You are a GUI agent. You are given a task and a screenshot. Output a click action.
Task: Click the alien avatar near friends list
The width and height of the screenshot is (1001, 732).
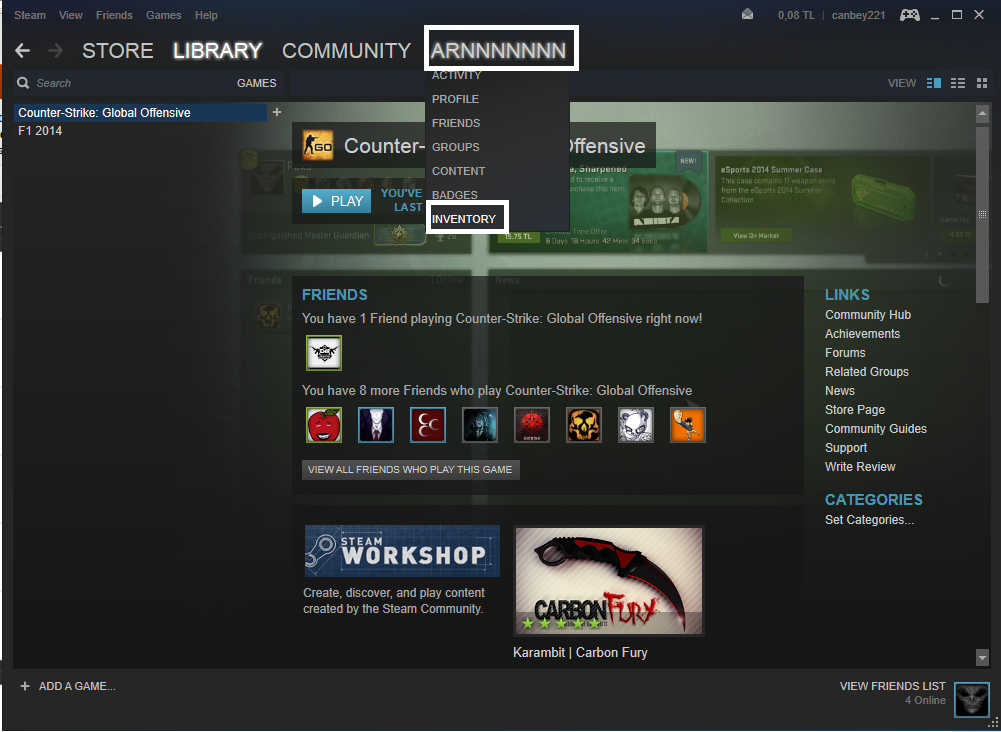[972, 699]
